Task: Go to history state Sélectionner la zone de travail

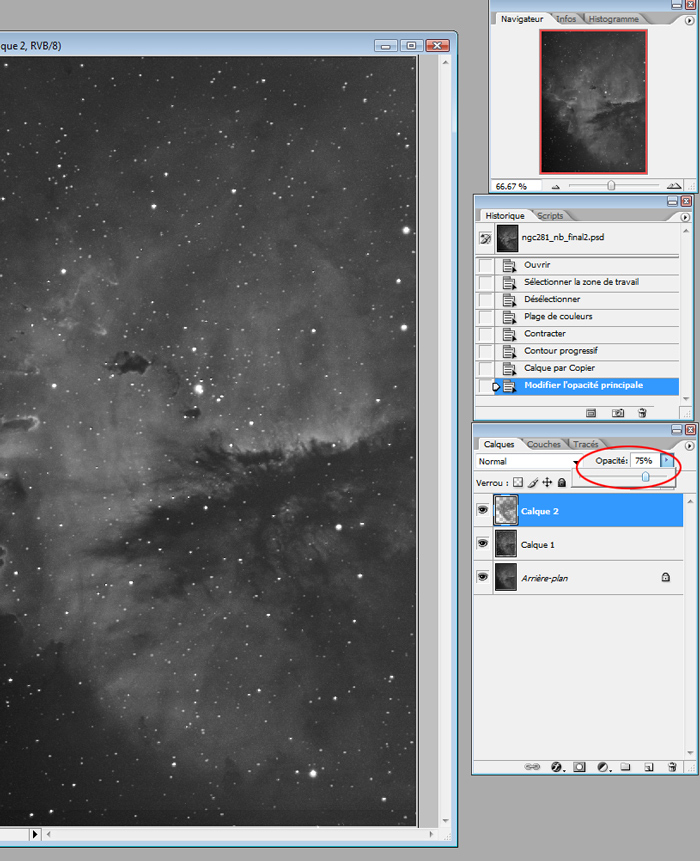Action: pyautogui.click(x=587, y=282)
